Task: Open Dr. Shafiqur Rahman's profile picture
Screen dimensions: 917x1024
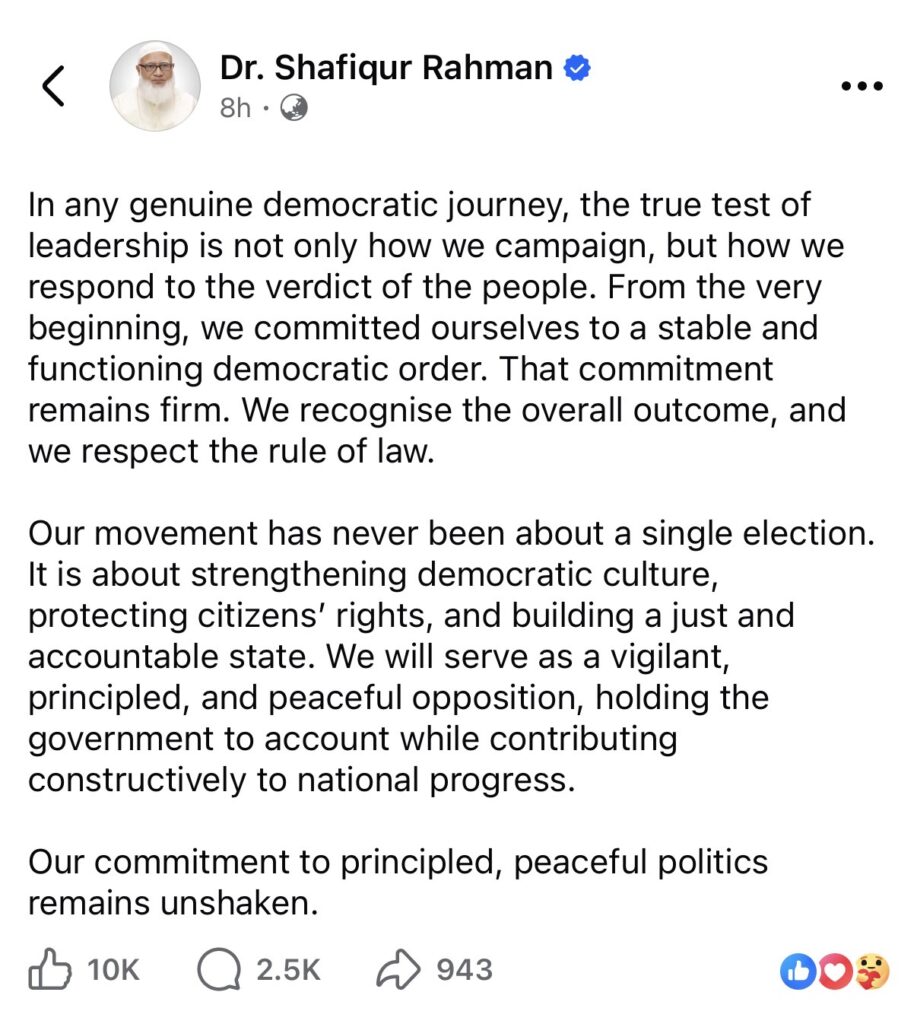Action: pos(154,86)
